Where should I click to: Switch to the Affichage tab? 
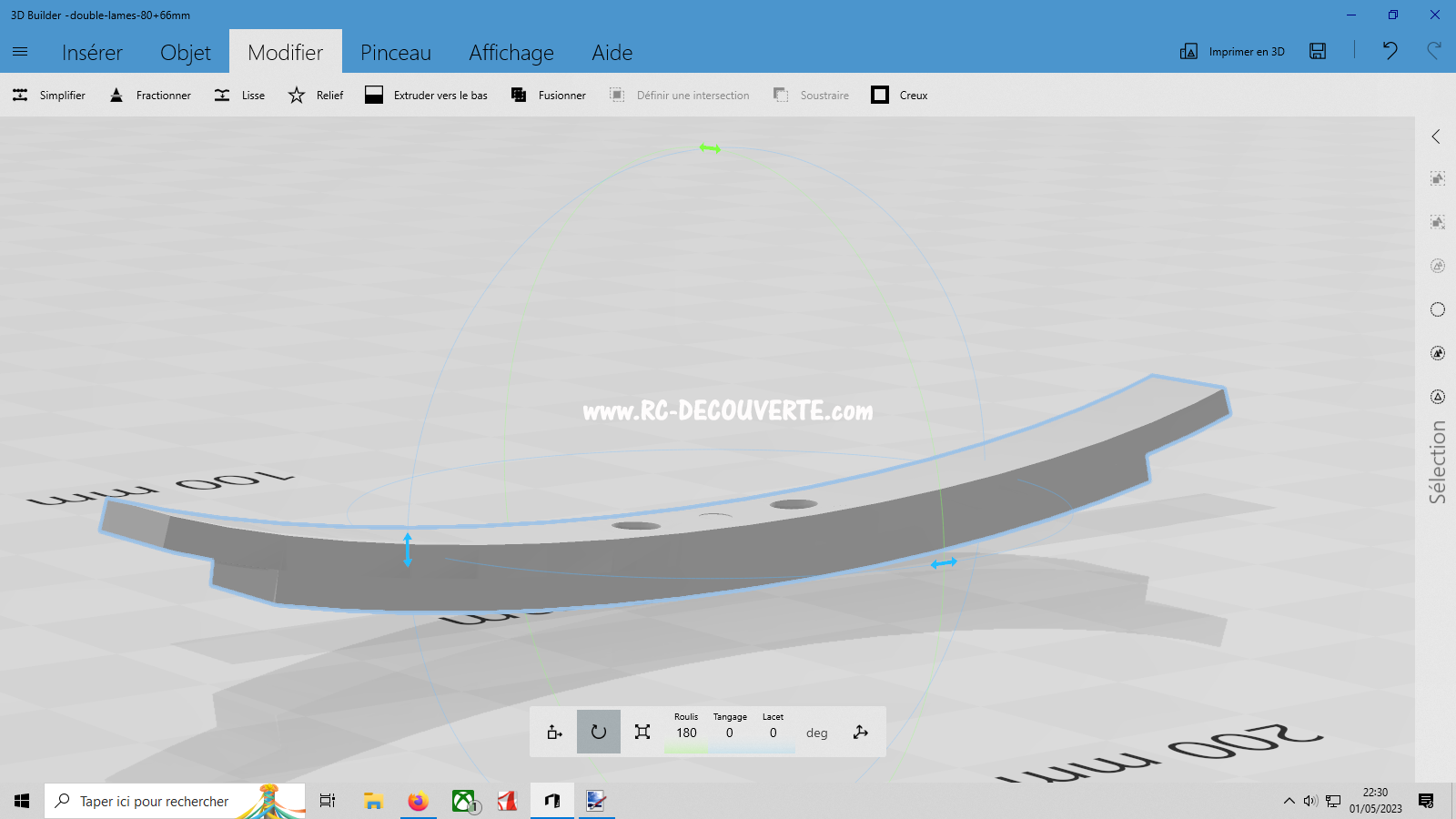pos(511,53)
